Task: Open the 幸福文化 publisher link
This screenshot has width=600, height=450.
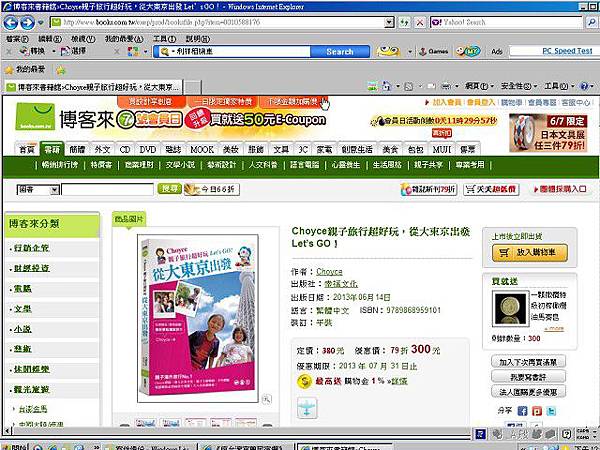Action: click(x=341, y=284)
